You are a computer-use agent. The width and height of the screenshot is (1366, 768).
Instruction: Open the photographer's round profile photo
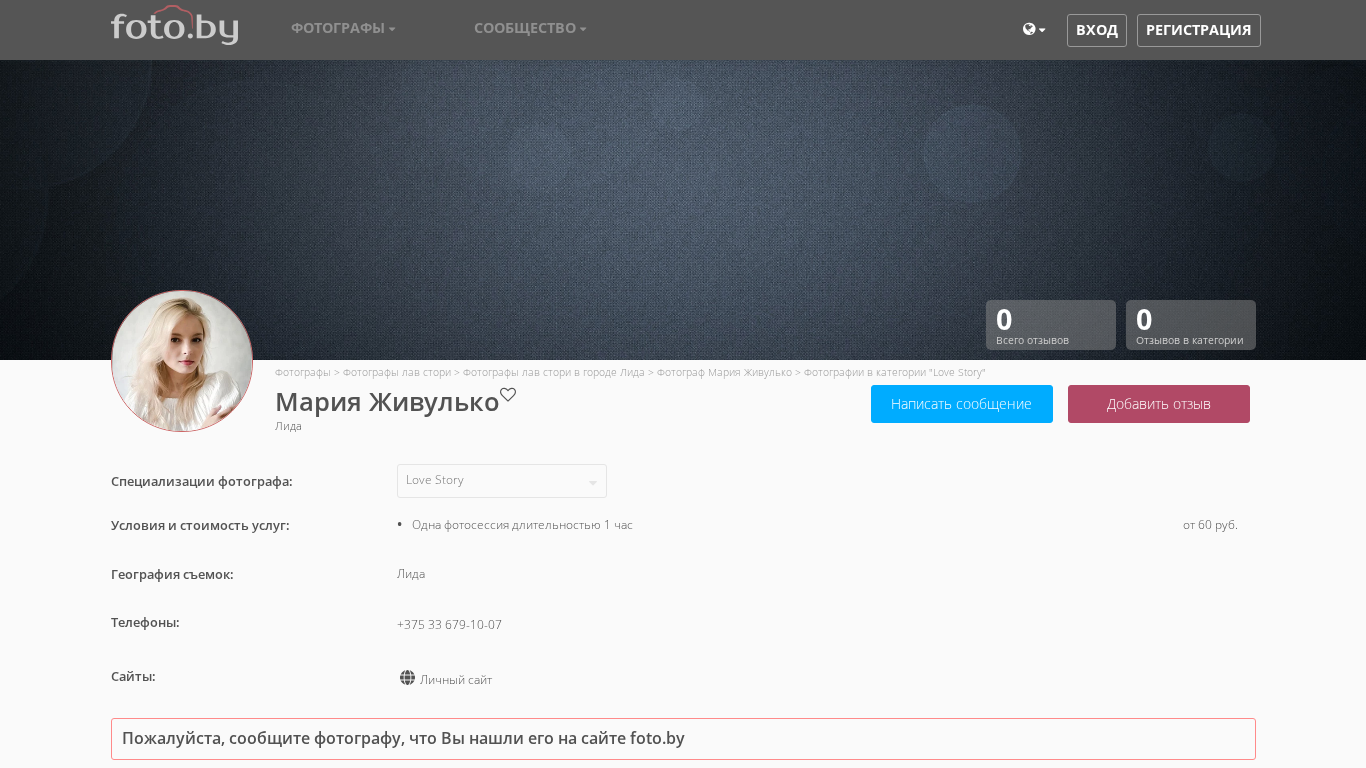click(x=182, y=361)
